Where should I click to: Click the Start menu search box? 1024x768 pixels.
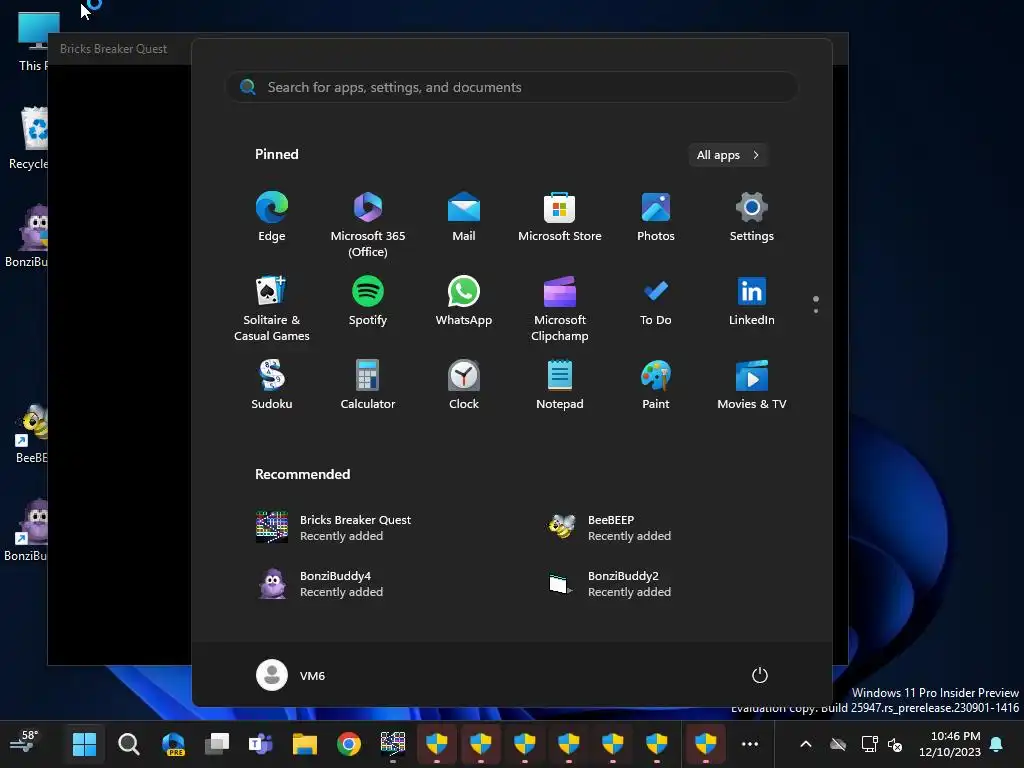(512, 87)
